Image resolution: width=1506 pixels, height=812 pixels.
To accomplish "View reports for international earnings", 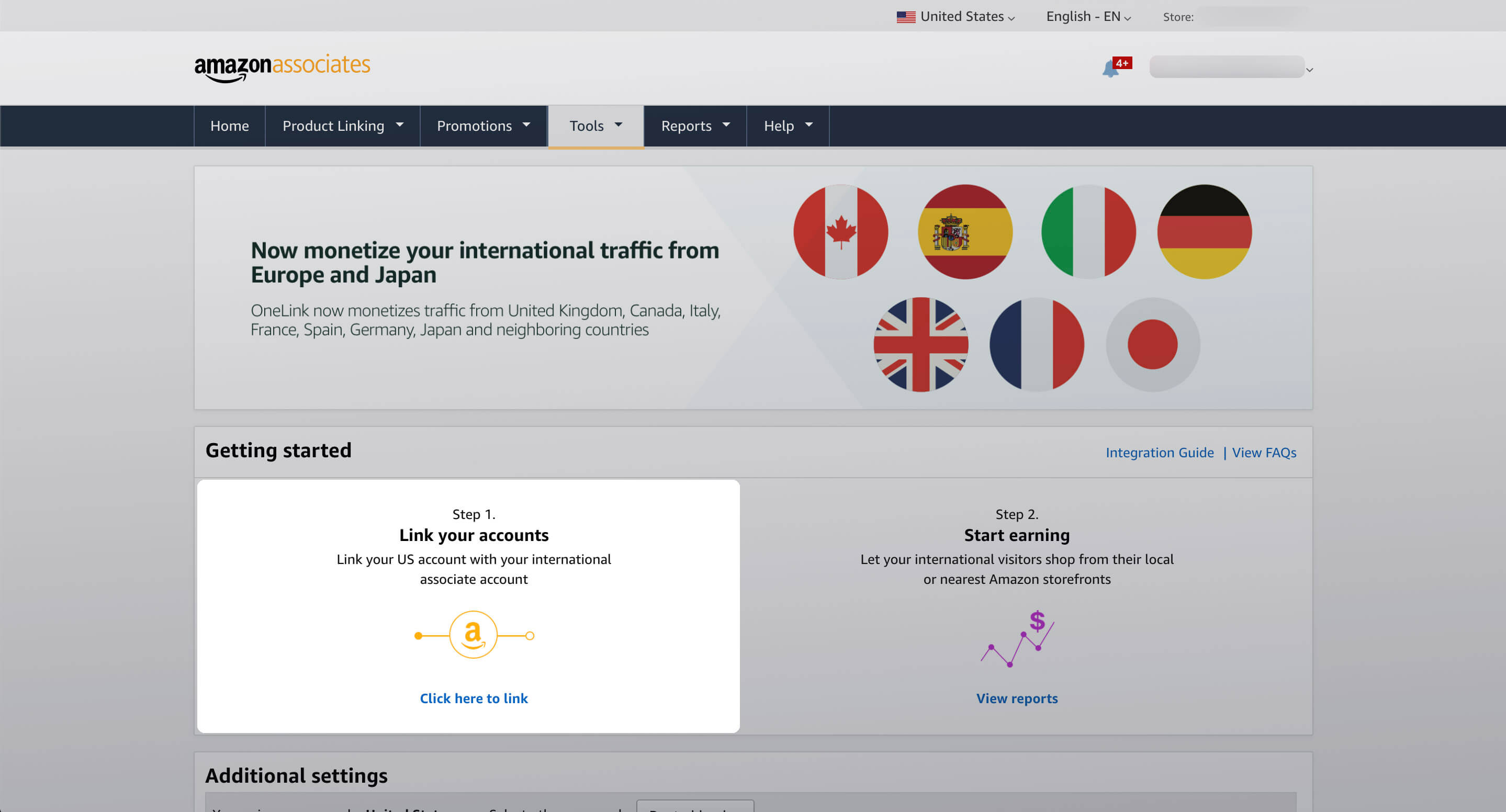I will [x=1016, y=698].
